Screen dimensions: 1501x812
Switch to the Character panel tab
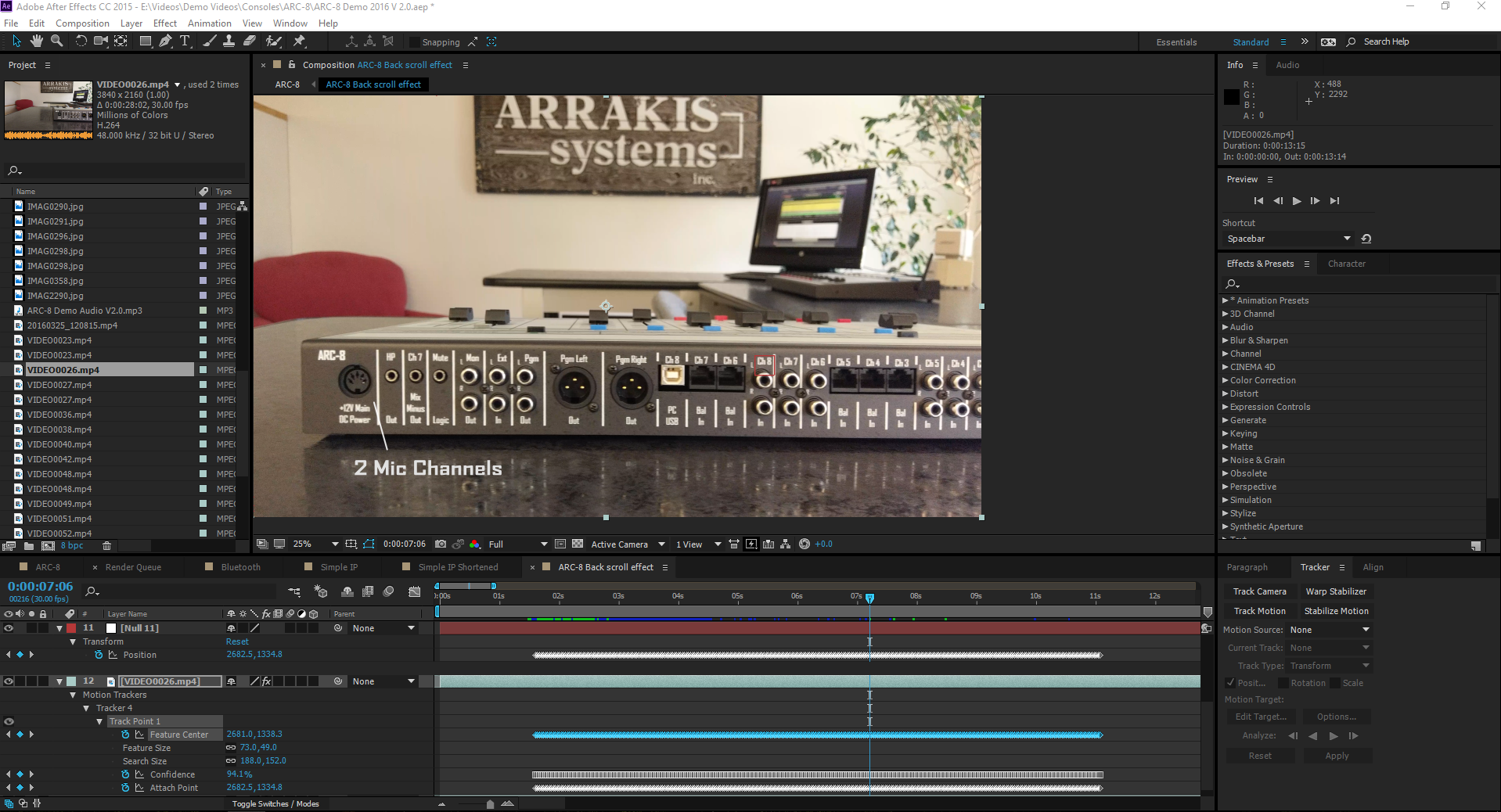[x=1346, y=264]
